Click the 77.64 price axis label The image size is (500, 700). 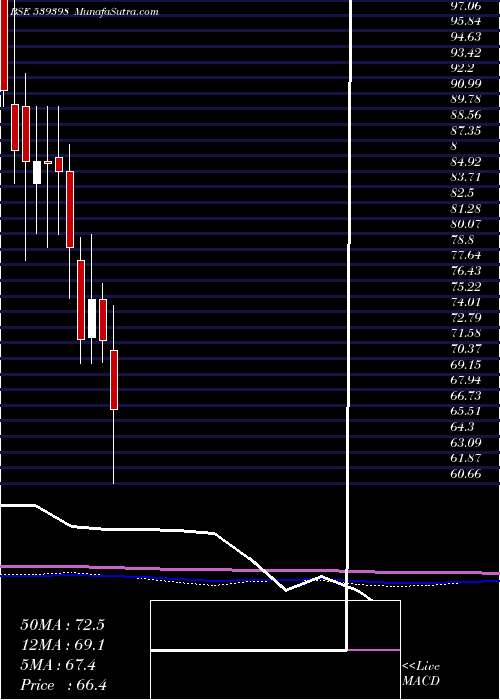466,255
